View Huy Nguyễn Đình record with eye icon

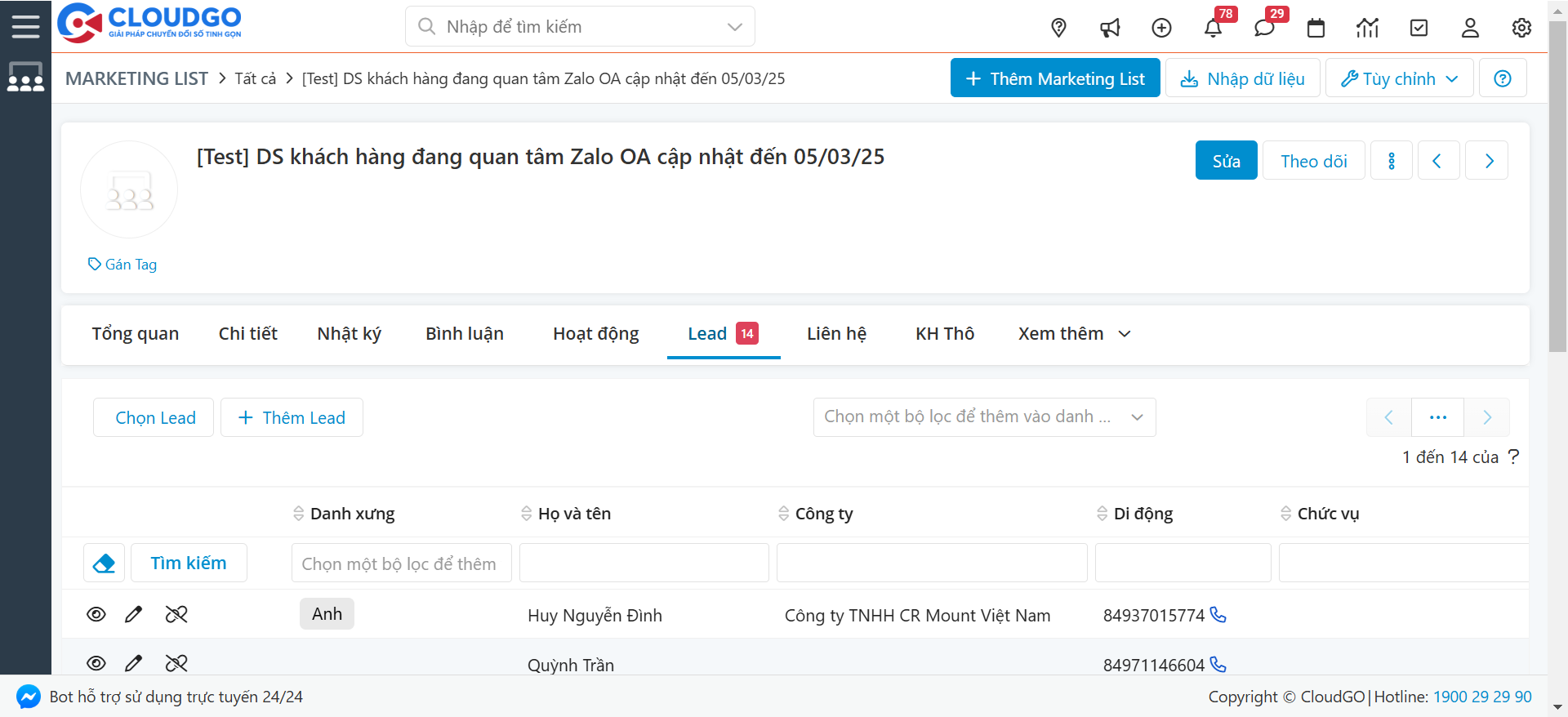point(96,614)
